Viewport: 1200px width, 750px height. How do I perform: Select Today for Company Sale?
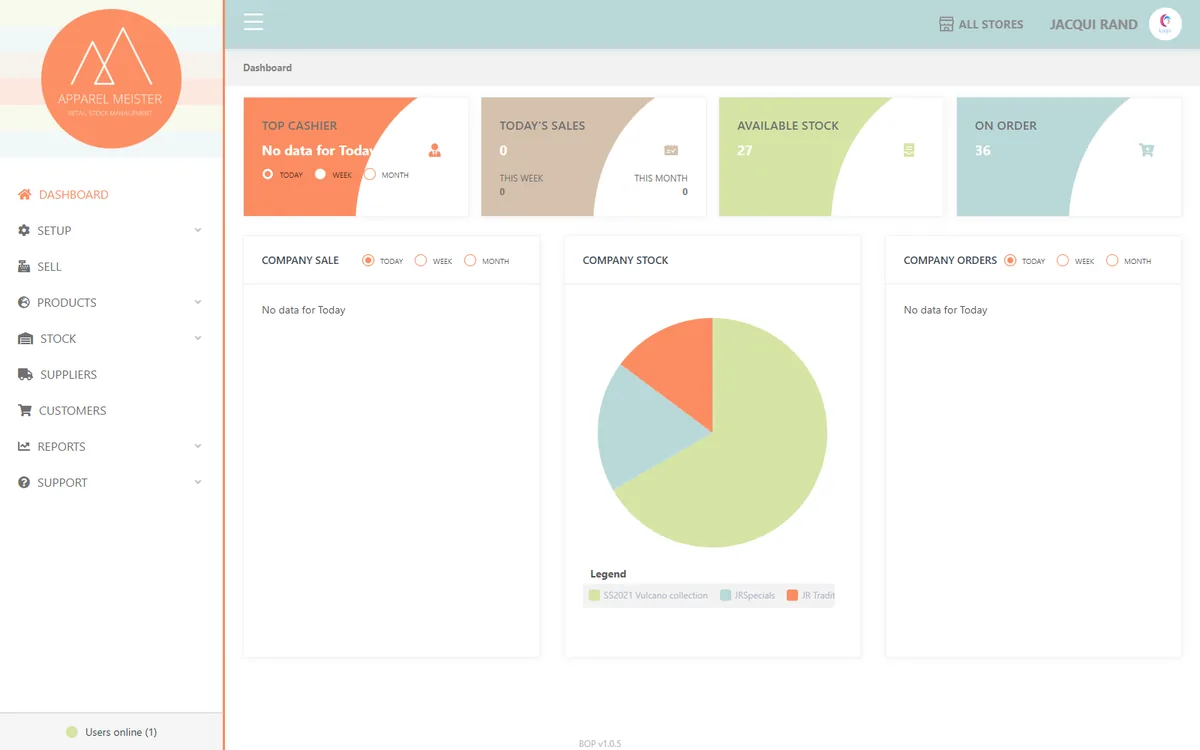pyautogui.click(x=368, y=260)
